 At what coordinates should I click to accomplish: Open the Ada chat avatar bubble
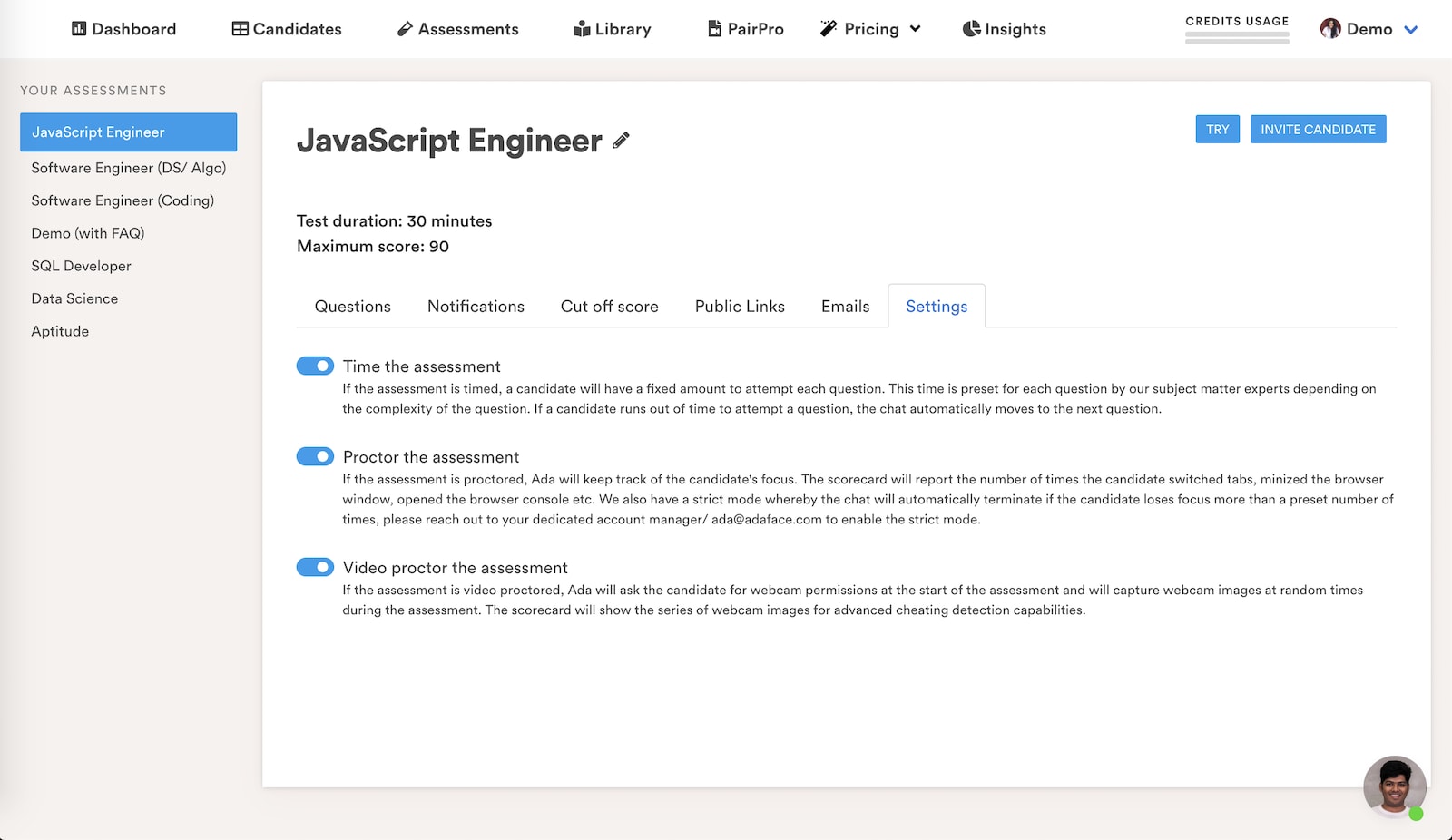(x=1395, y=786)
